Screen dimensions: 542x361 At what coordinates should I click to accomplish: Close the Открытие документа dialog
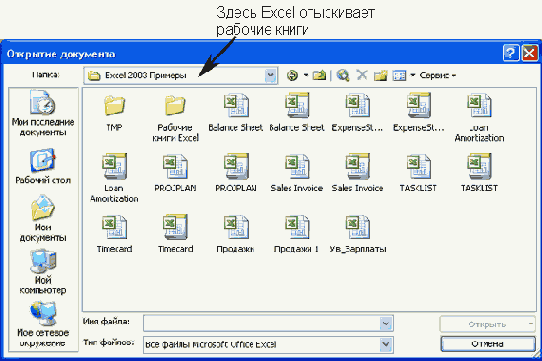click(x=530, y=53)
